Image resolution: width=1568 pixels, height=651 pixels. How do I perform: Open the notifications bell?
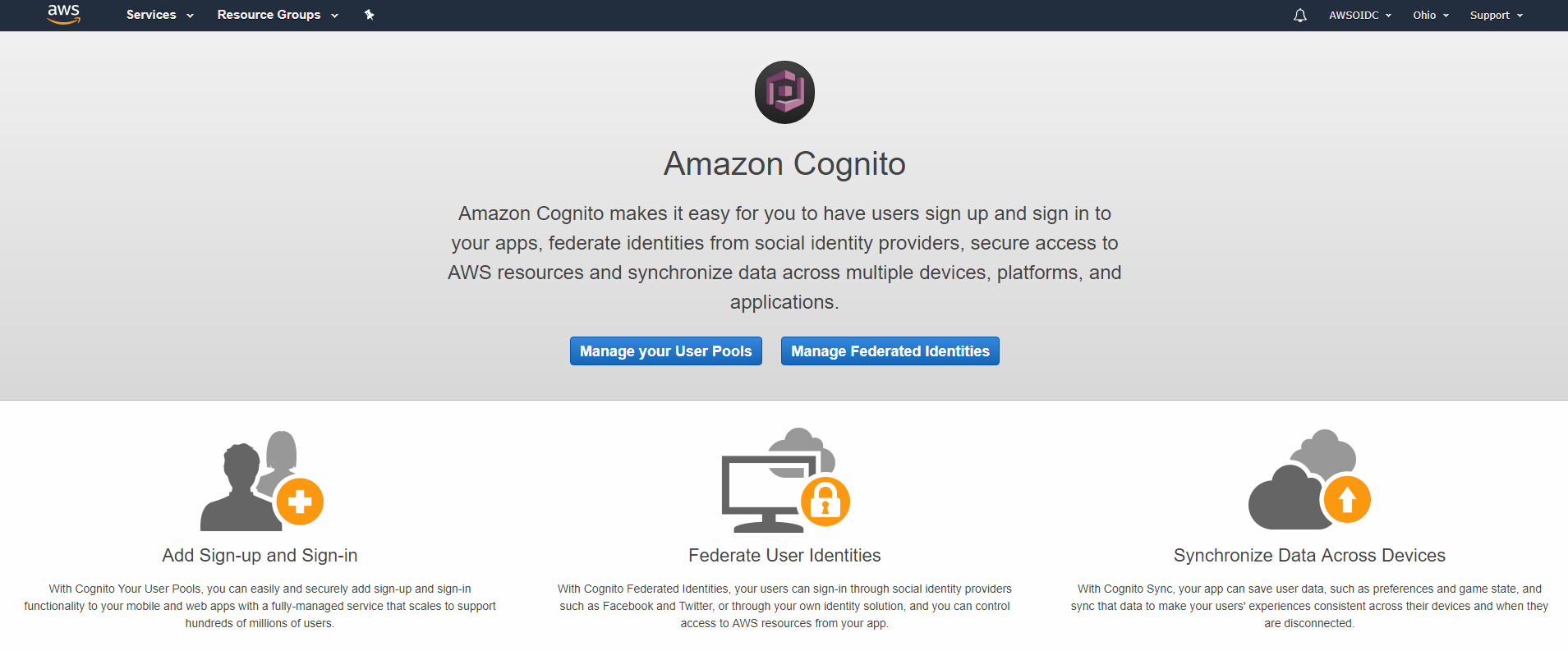coord(1299,15)
